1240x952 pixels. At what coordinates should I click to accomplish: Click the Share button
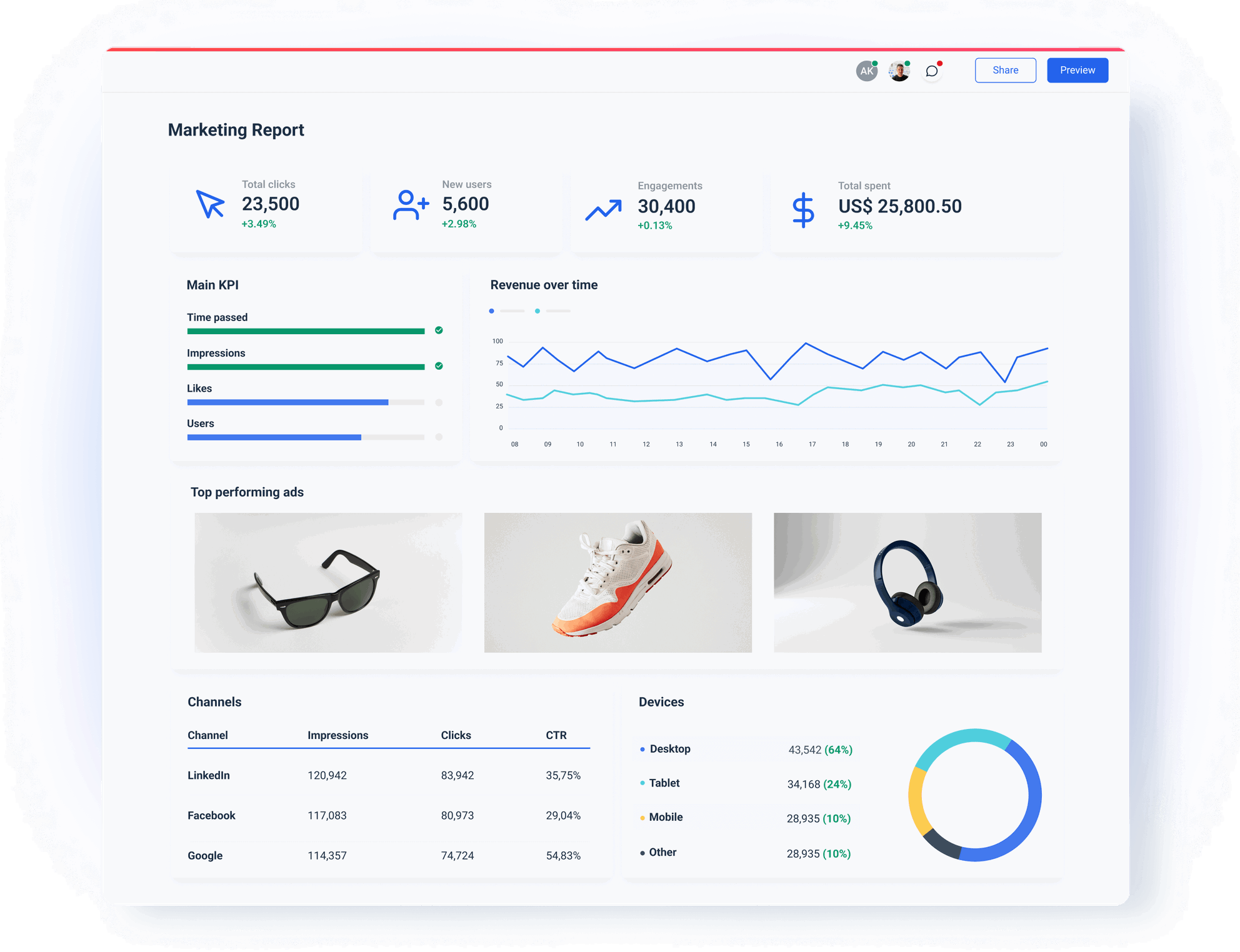(x=1005, y=70)
